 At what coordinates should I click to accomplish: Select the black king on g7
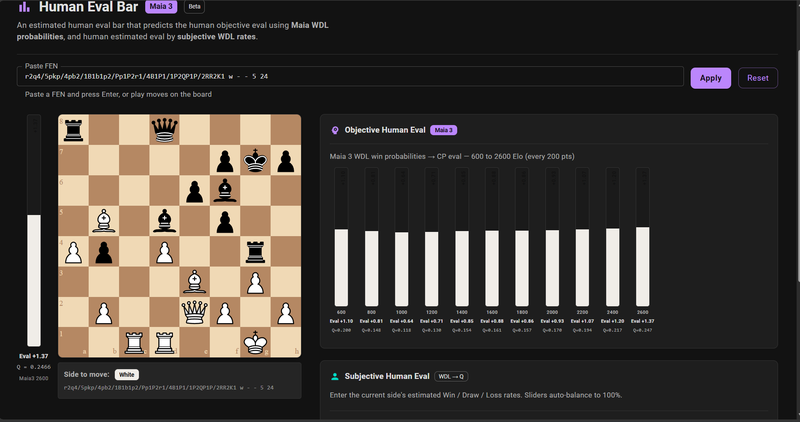pos(255,159)
